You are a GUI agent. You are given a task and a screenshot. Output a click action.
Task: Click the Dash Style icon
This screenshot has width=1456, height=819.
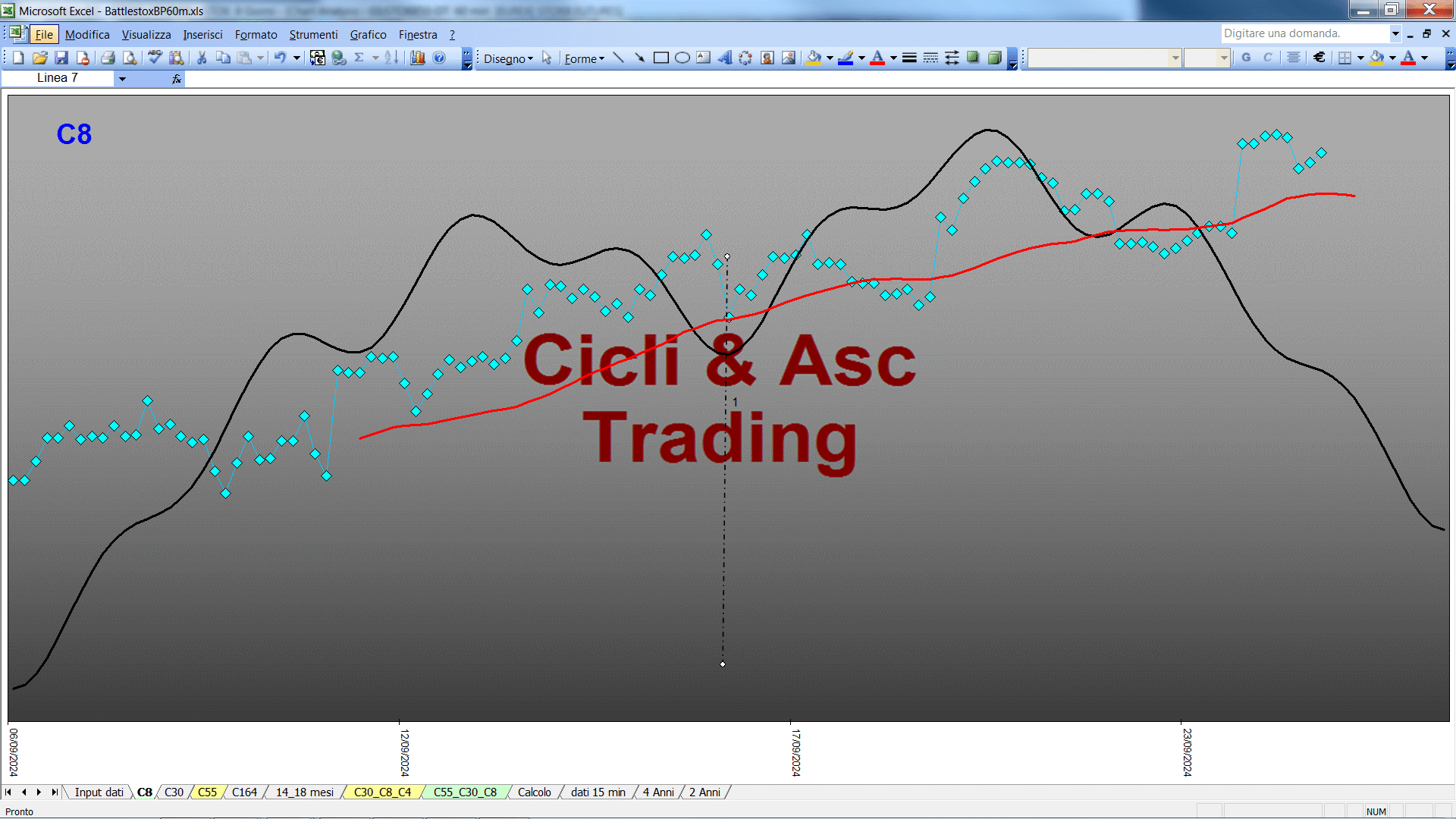tap(930, 58)
